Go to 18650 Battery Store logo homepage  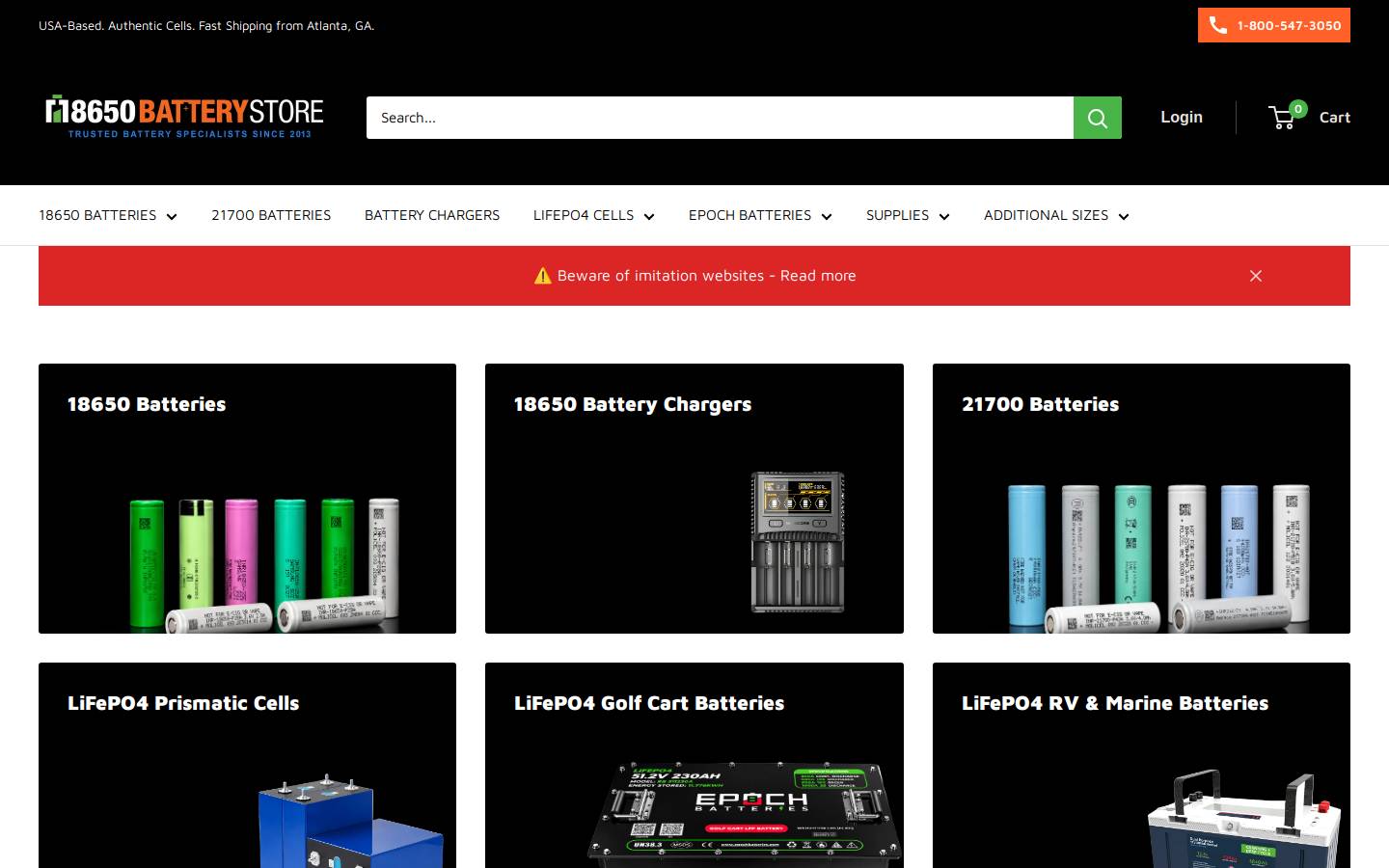tap(184, 117)
